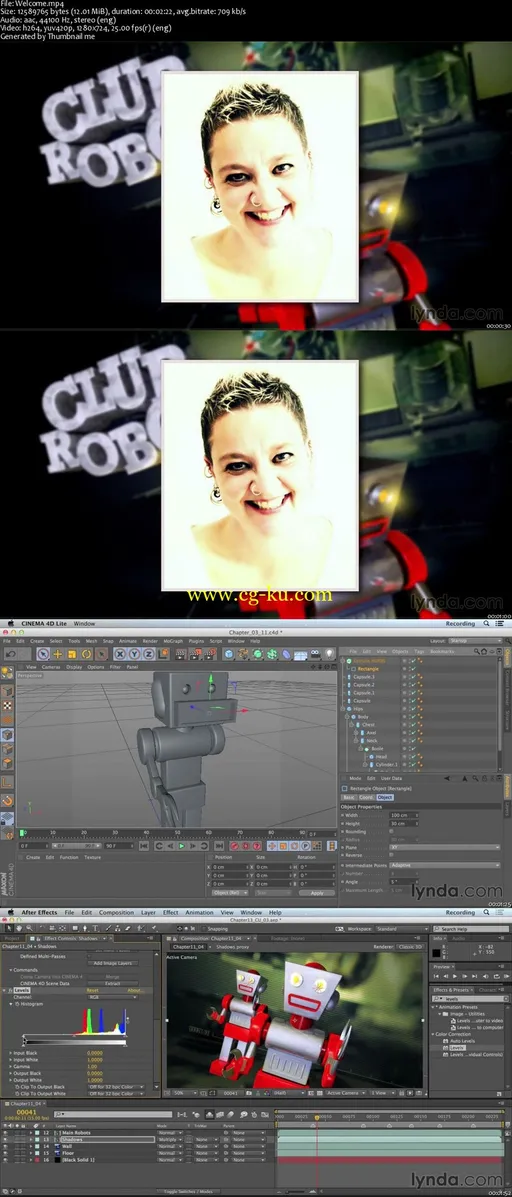Image resolution: width=512 pixels, height=1197 pixels.
Task: Click the light bulb icon in Cinema 4D toolbar
Action: click(329, 654)
